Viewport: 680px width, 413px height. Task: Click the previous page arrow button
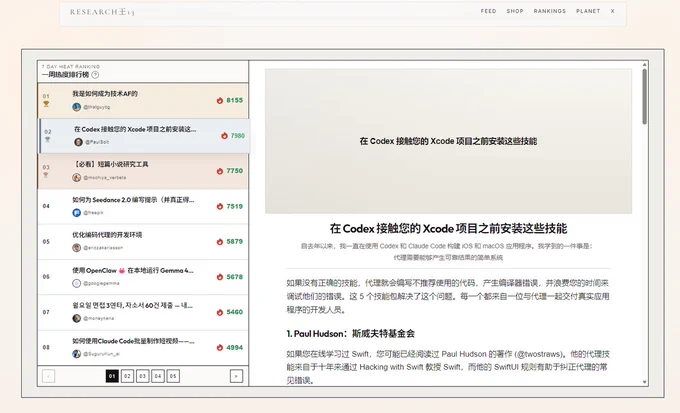click(x=48, y=376)
